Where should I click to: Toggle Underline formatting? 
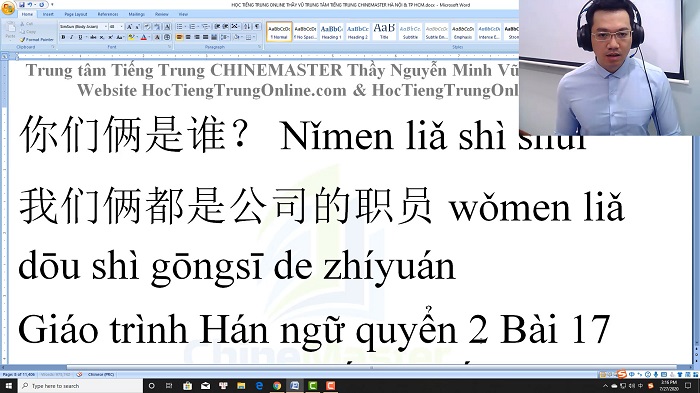[x=80, y=38]
